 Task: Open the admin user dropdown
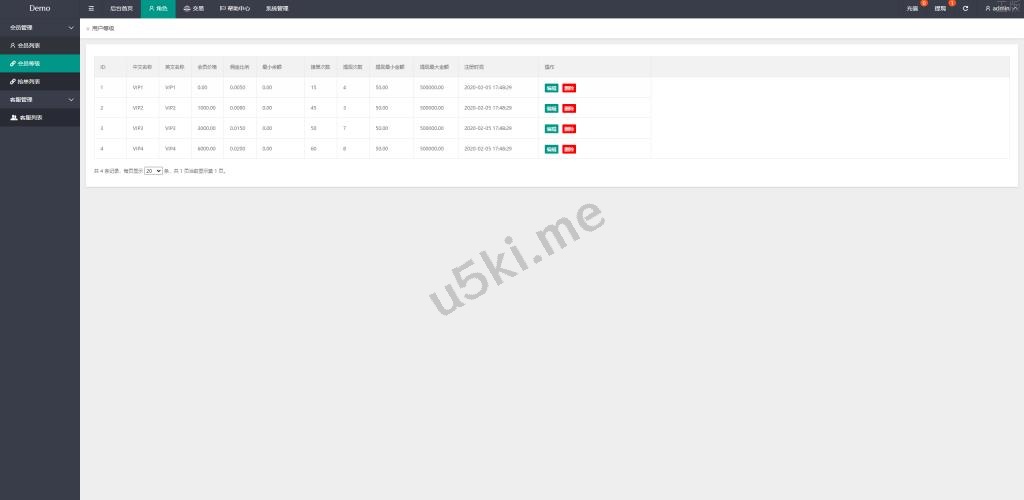click(1000, 8)
